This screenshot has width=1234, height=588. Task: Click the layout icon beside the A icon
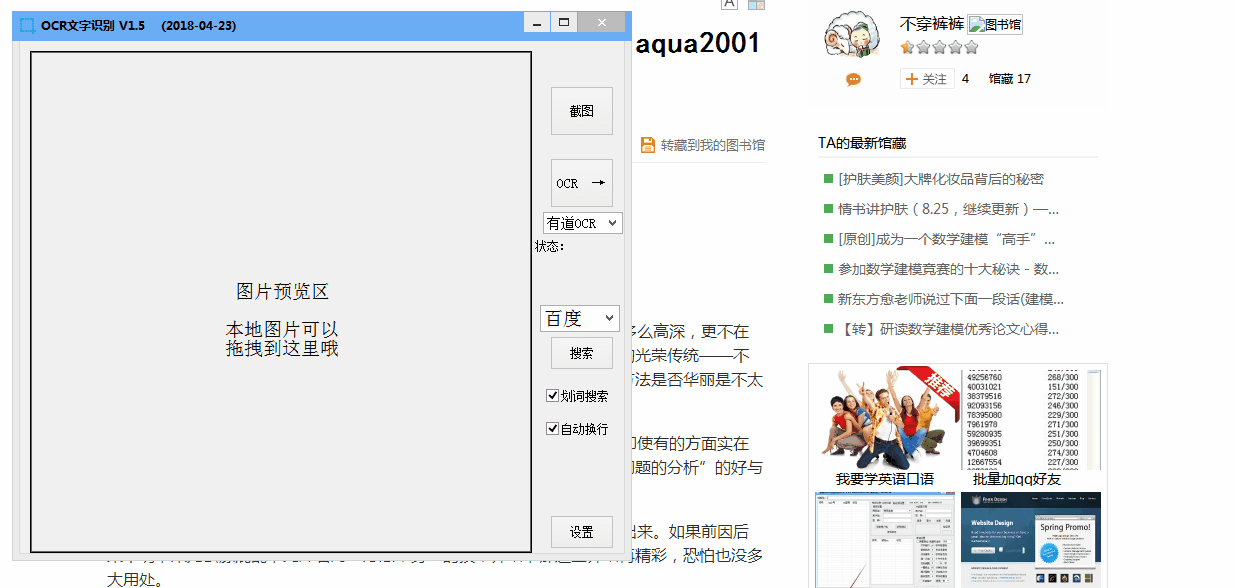(756, 4)
